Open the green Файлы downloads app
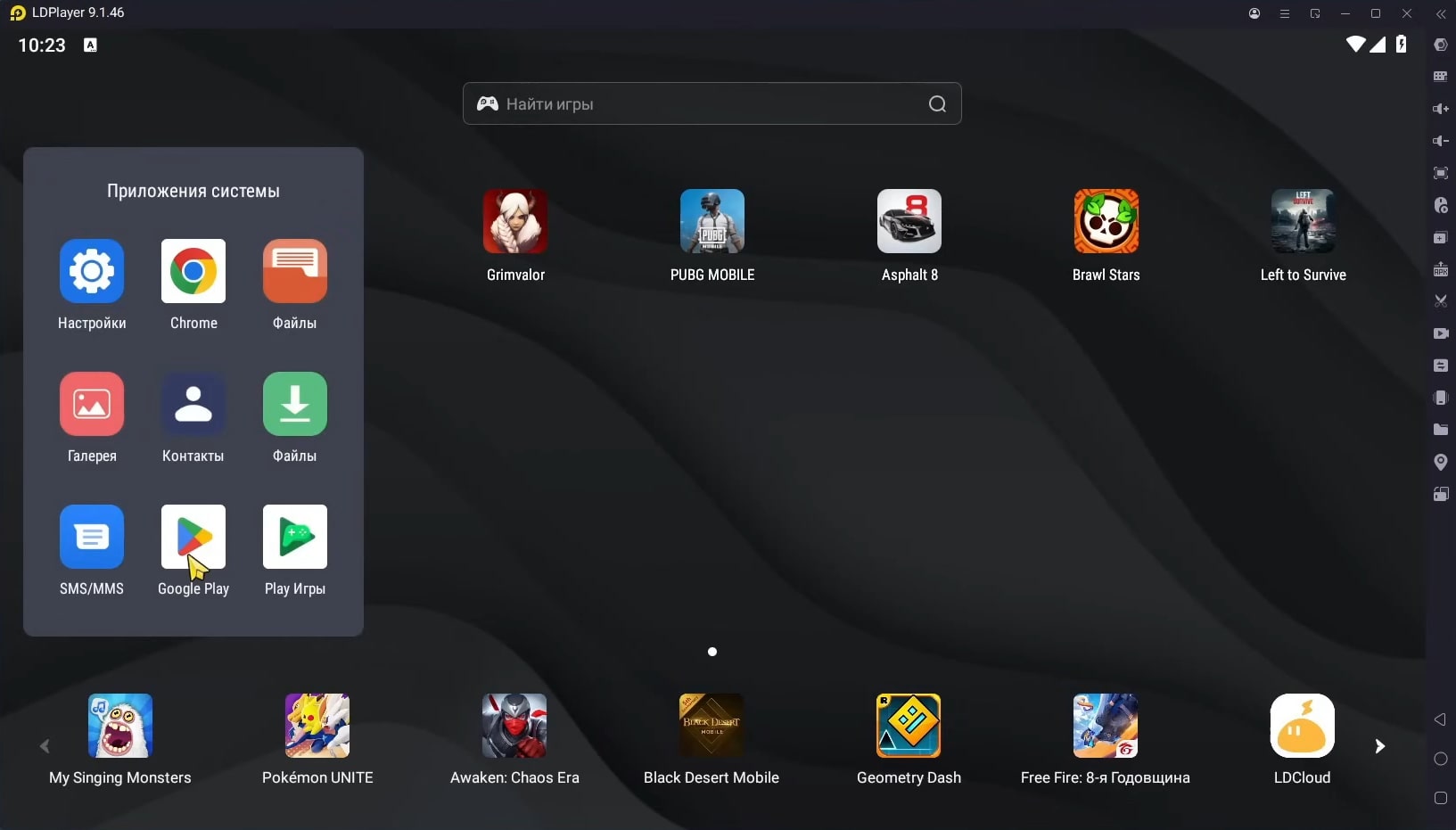1456x830 pixels. (x=295, y=405)
